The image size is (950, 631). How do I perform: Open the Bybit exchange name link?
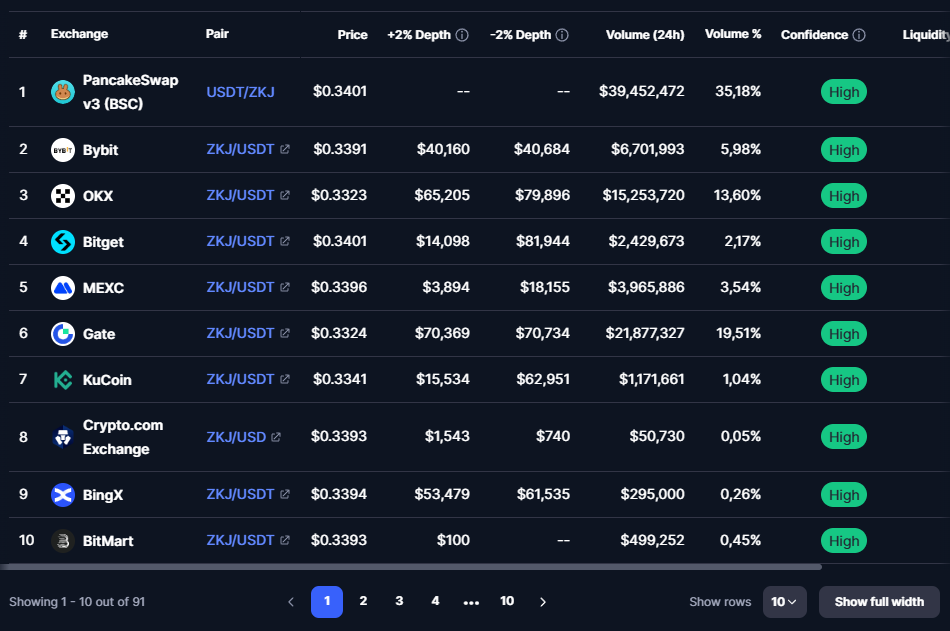pos(101,150)
